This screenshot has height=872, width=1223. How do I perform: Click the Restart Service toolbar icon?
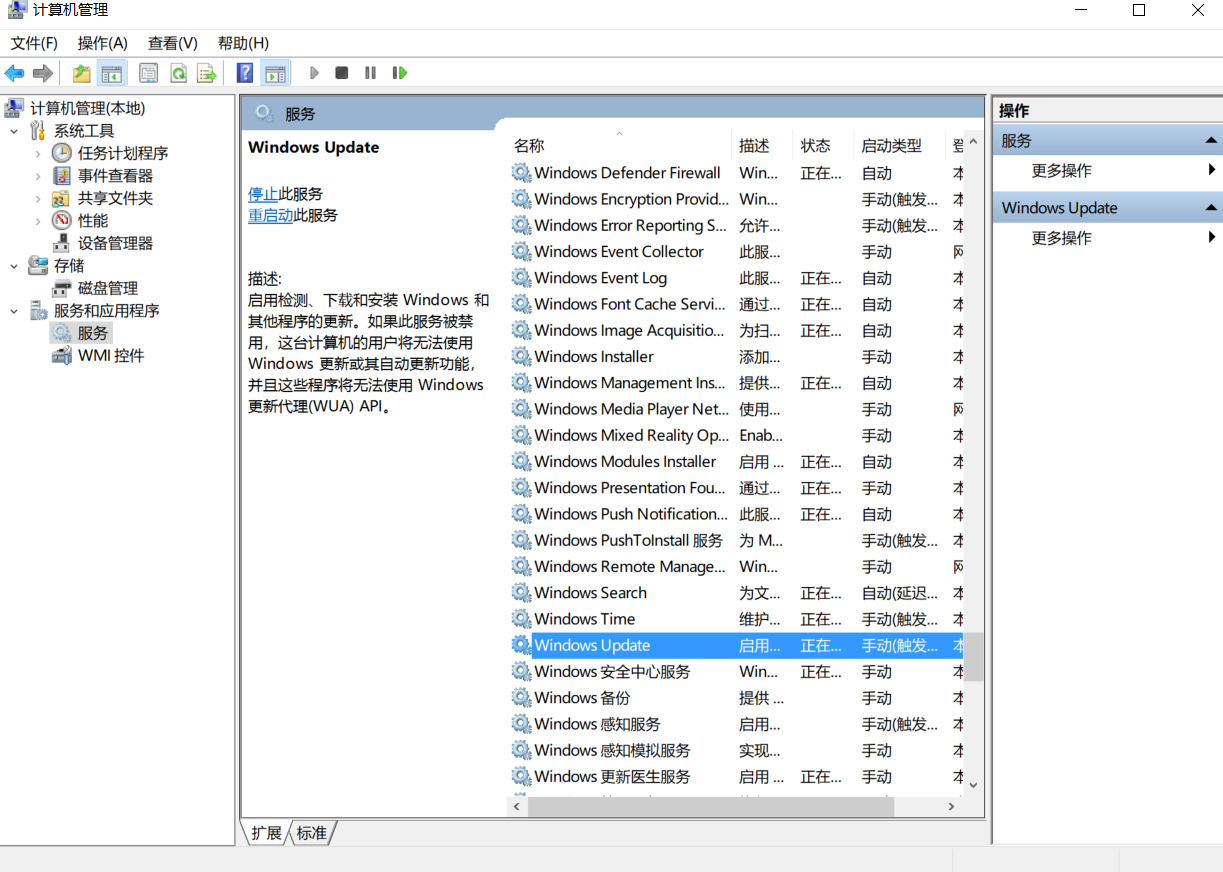click(x=400, y=73)
